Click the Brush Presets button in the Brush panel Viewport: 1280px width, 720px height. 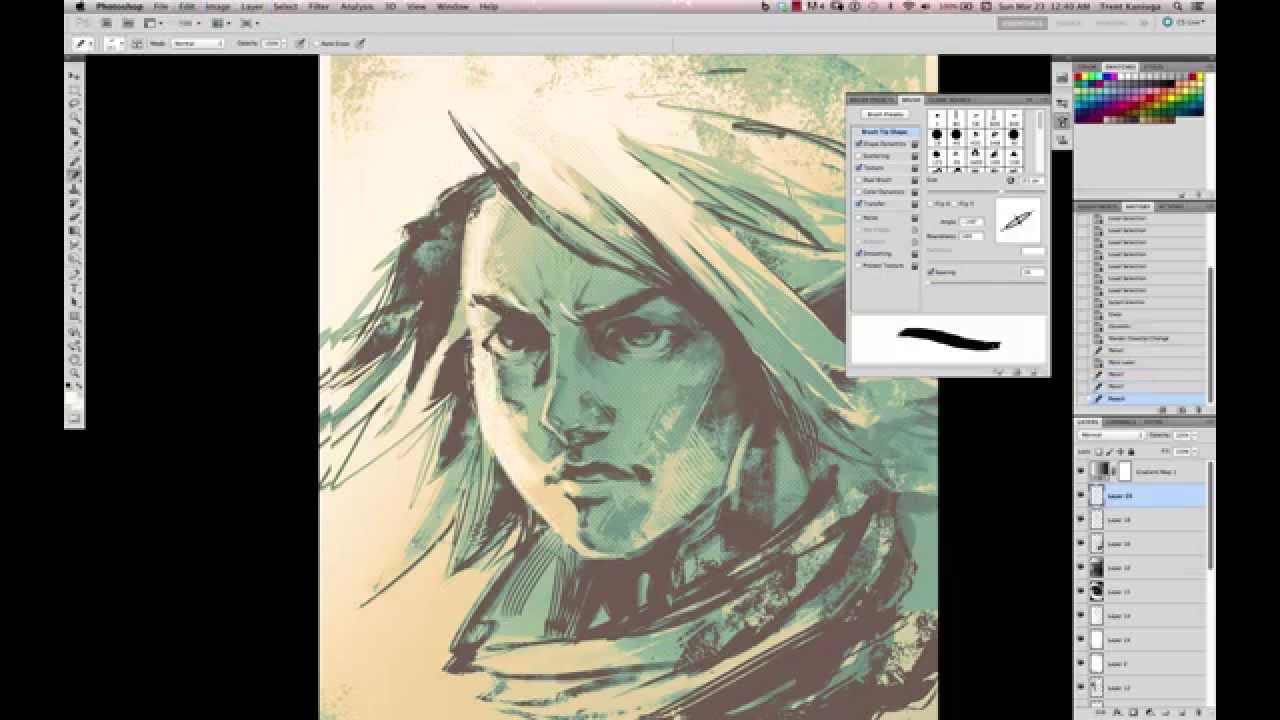click(x=886, y=113)
